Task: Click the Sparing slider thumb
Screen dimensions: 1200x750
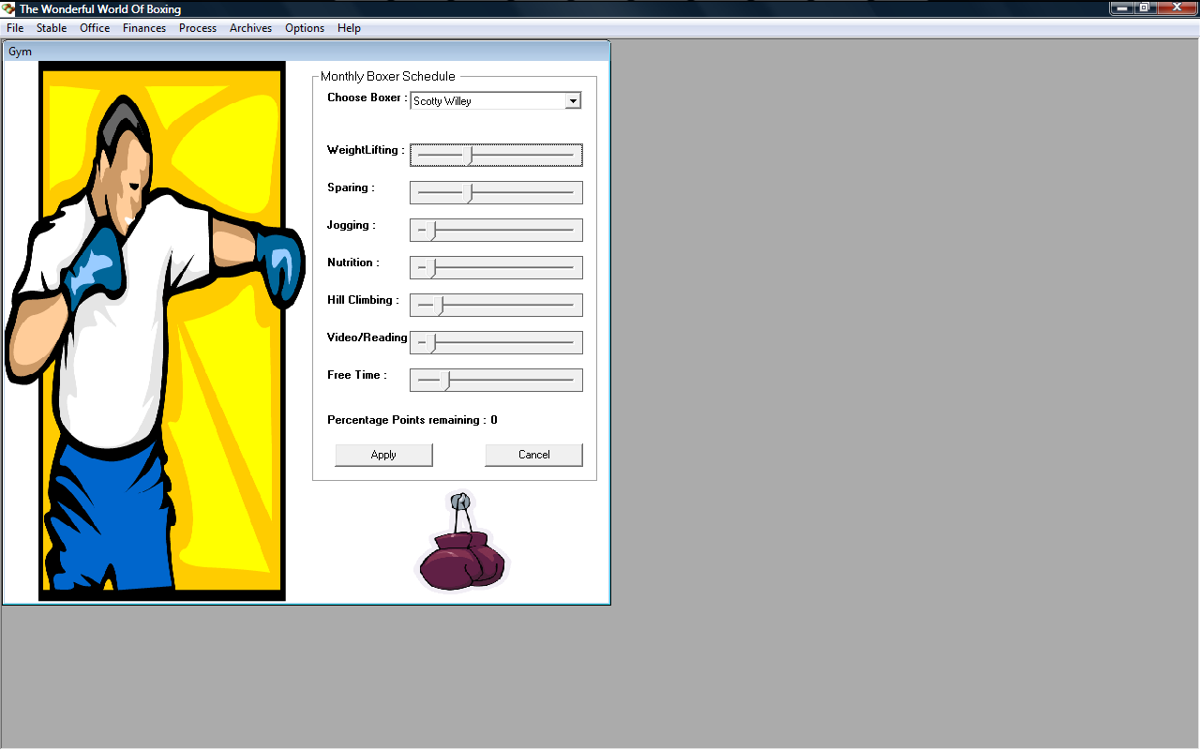Action: click(468, 193)
